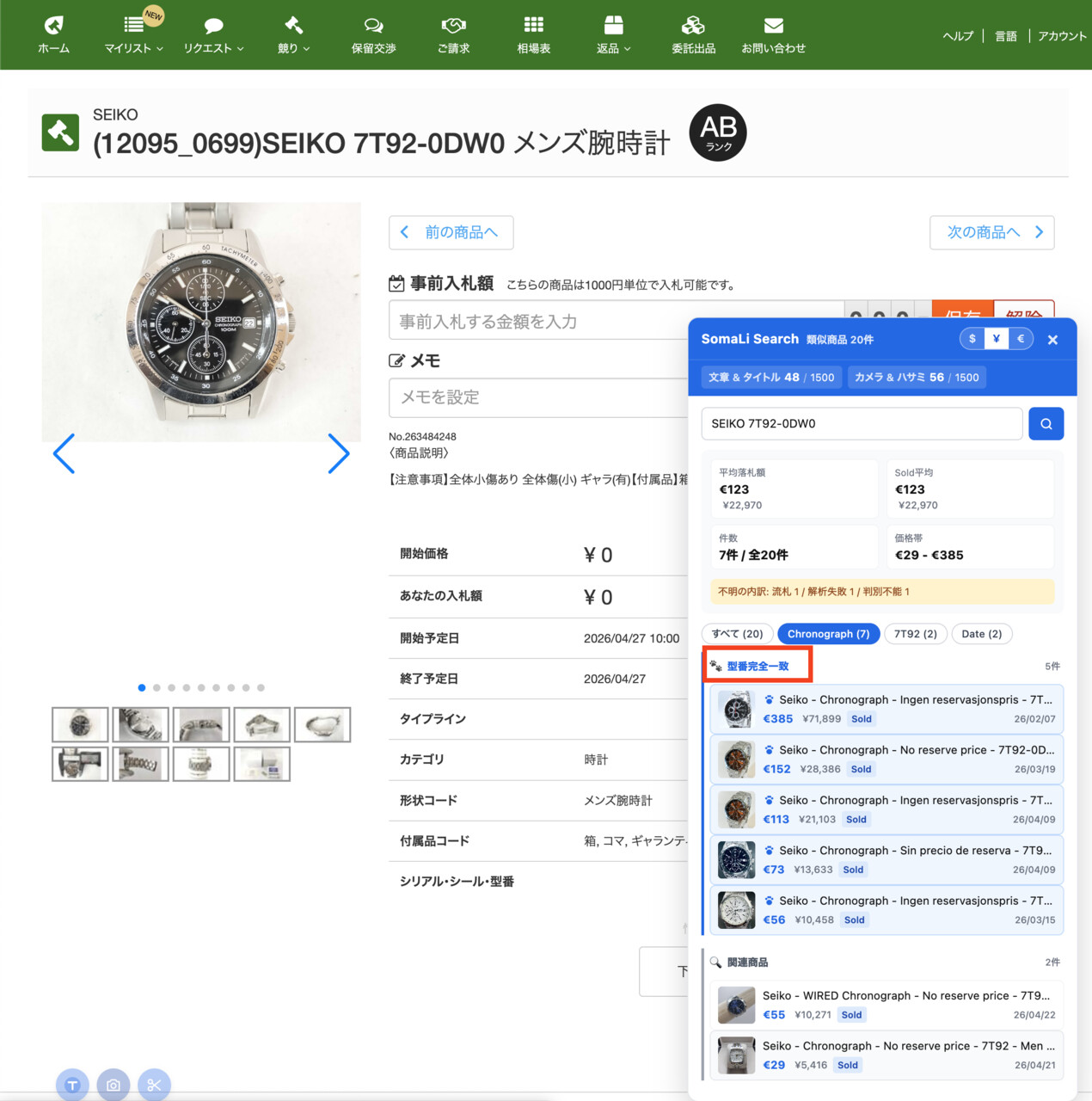
Task: Open the リクエスト dropdown menu
Action: tap(213, 34)
